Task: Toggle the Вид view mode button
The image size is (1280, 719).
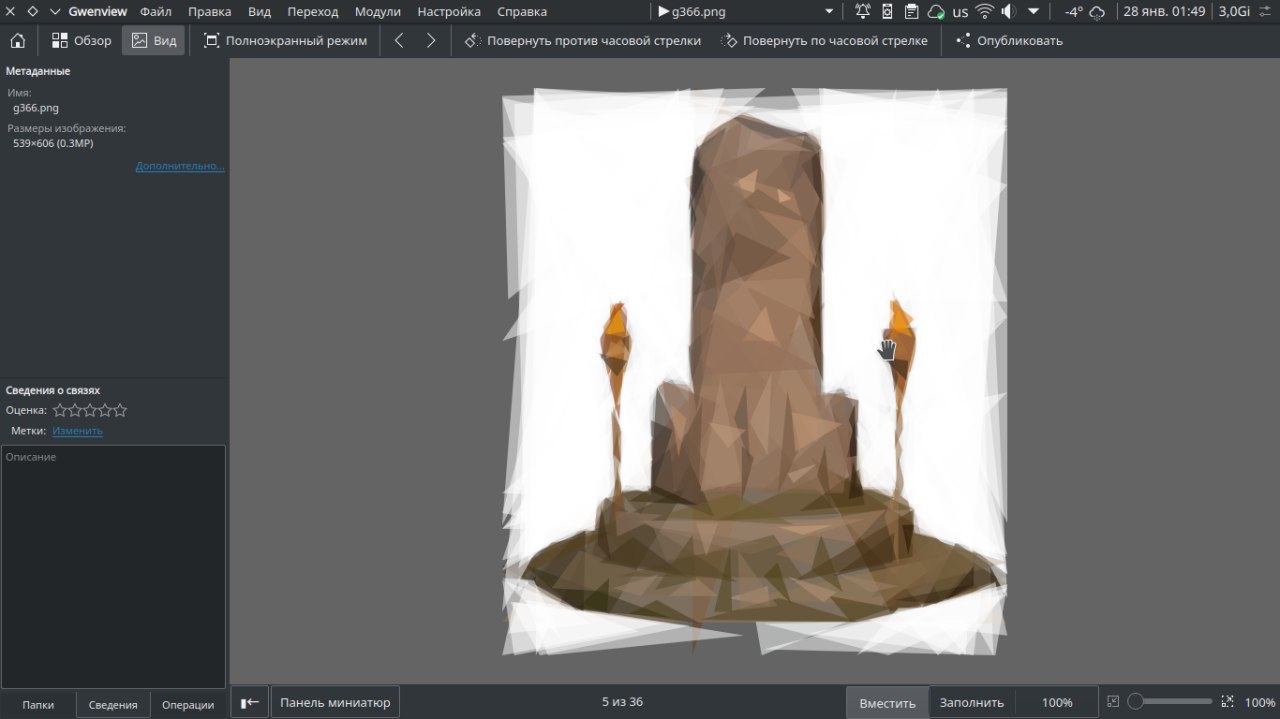Action: coord(154,41)
